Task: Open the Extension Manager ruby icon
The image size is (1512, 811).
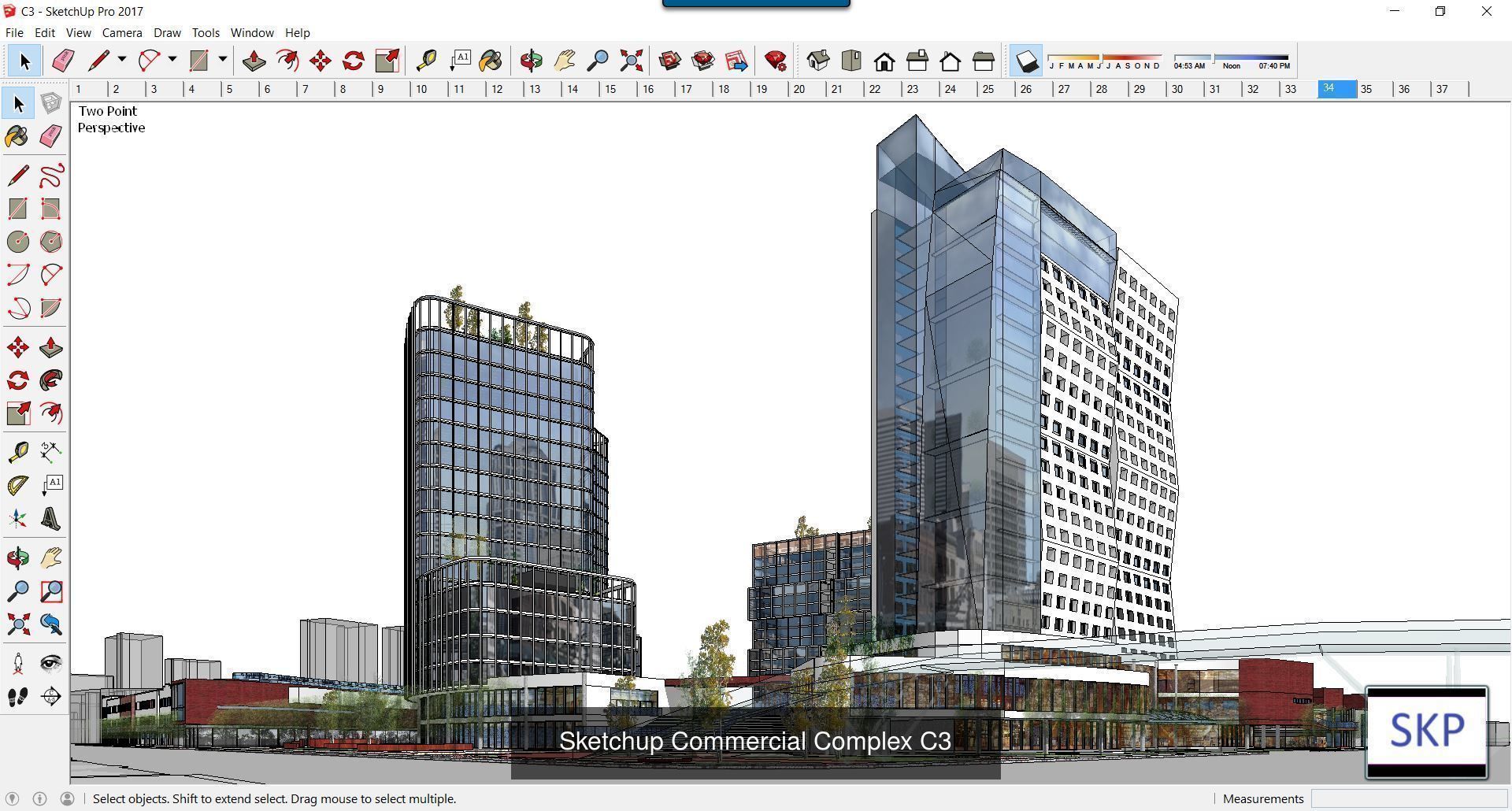Action: (x=776, y=61)
